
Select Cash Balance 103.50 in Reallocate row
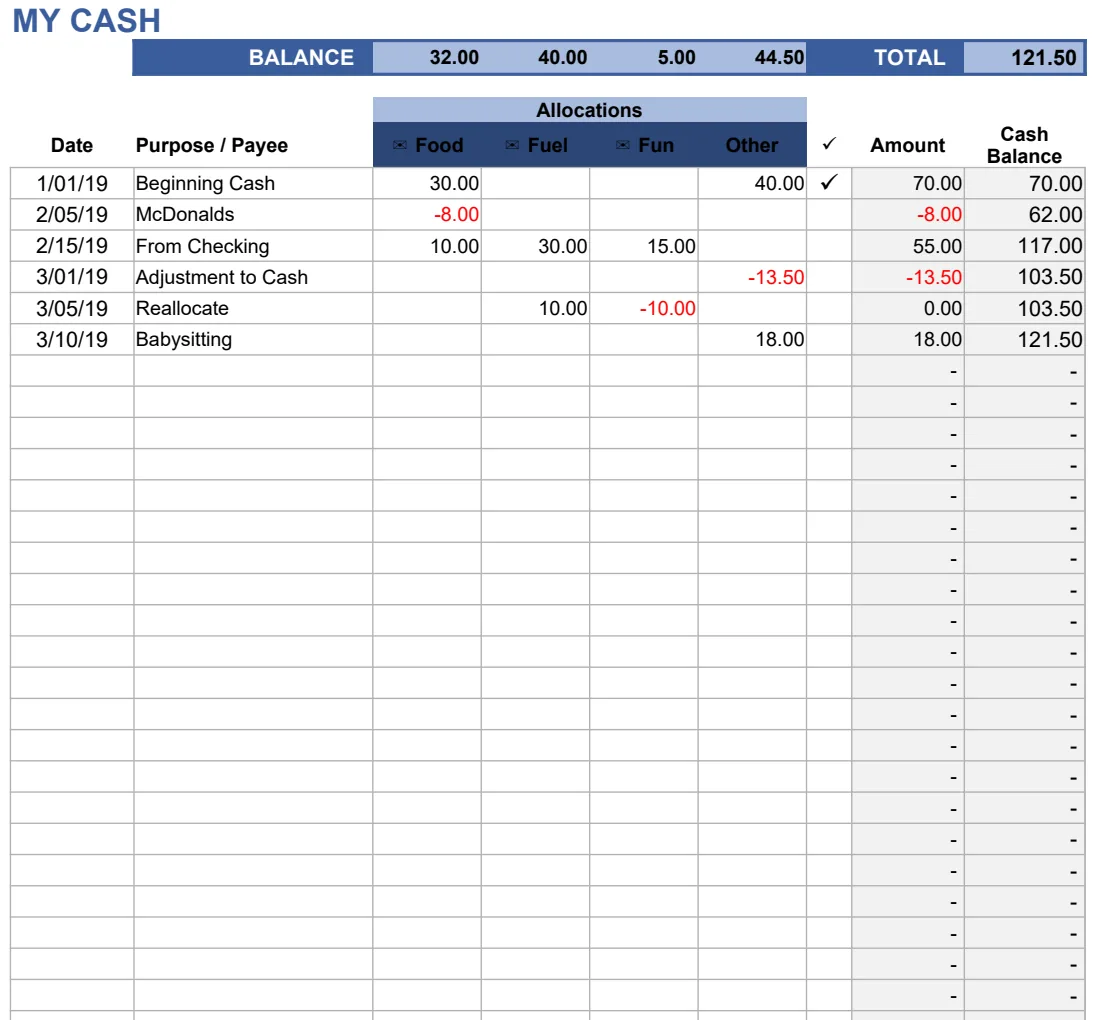point(1024,308)
